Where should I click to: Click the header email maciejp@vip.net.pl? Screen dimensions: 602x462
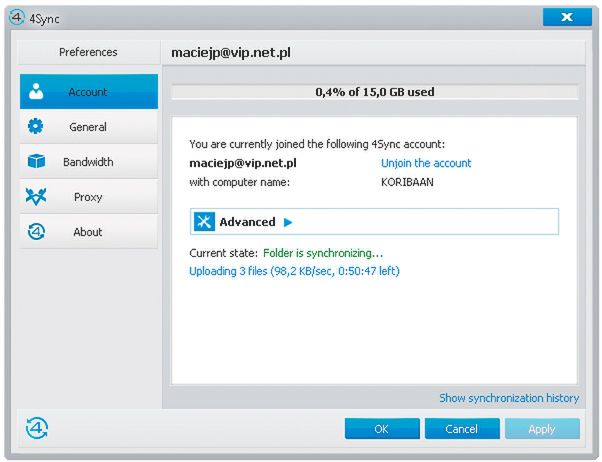pos(231,52)
